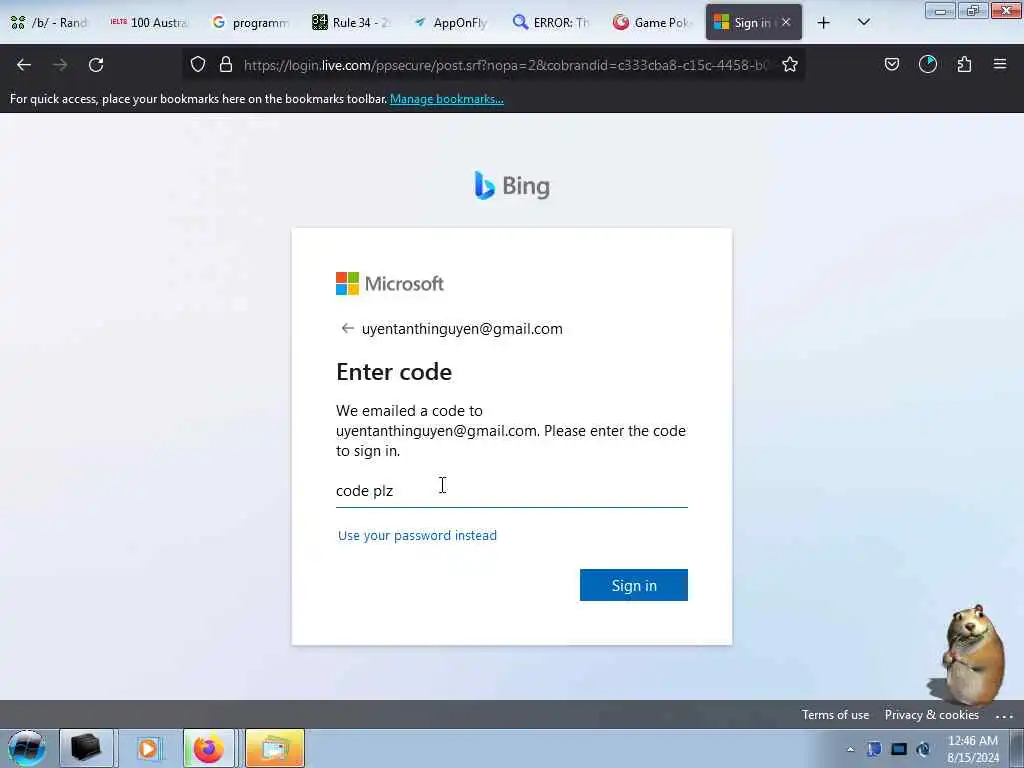Viewport: 1024px width, 768px height.
Task: Switch to the Rule 34 tab
Action: 351,22
